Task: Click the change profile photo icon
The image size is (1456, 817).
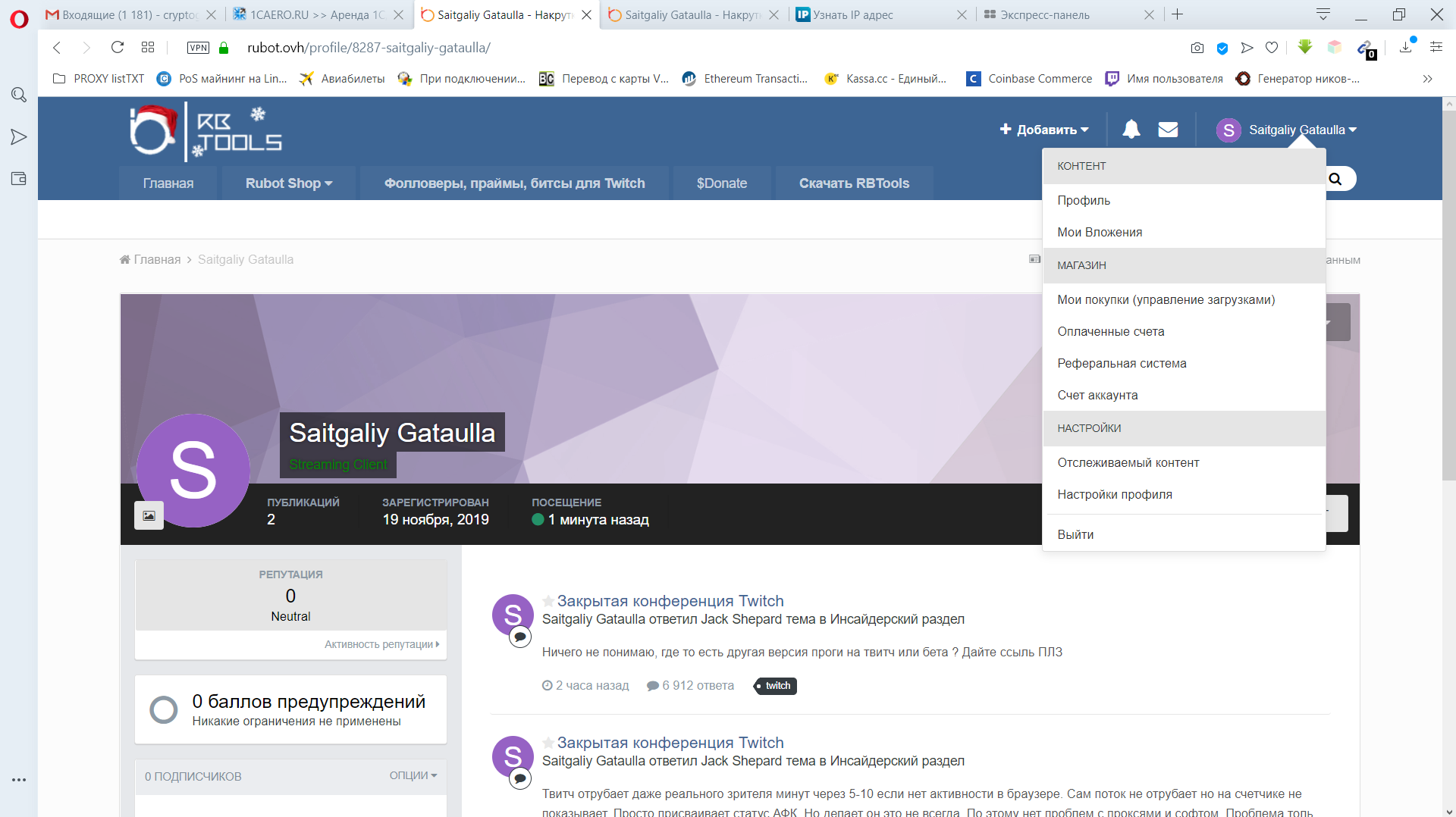Action: coord(149,515)
